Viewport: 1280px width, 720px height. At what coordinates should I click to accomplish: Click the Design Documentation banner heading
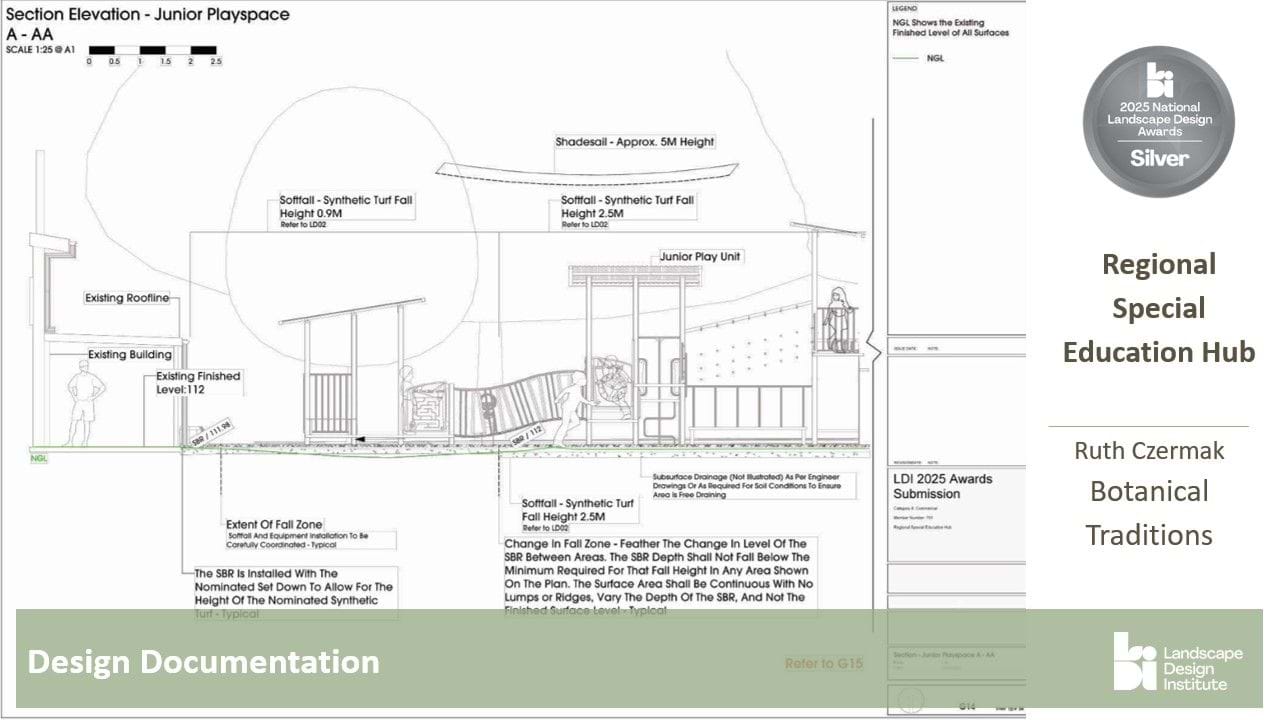(203, 662)
